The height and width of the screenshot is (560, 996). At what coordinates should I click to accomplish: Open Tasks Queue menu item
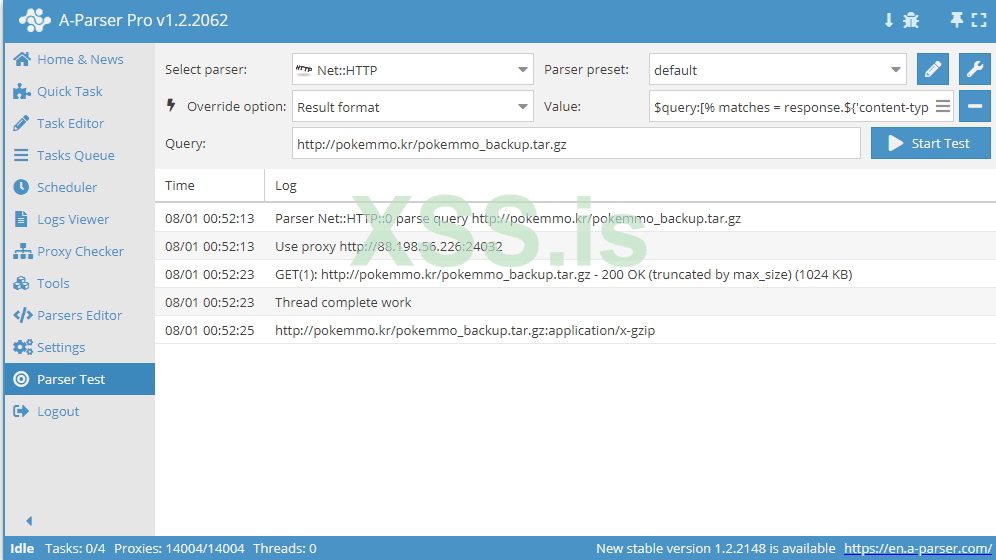click(x=79, y=155)
